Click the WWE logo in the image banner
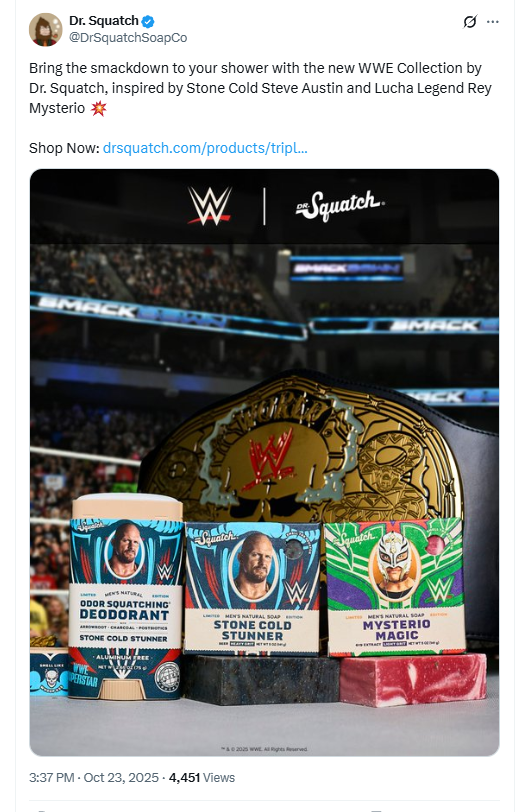The height and width of the screenshot is (812, 527). (x=210, y=206)
